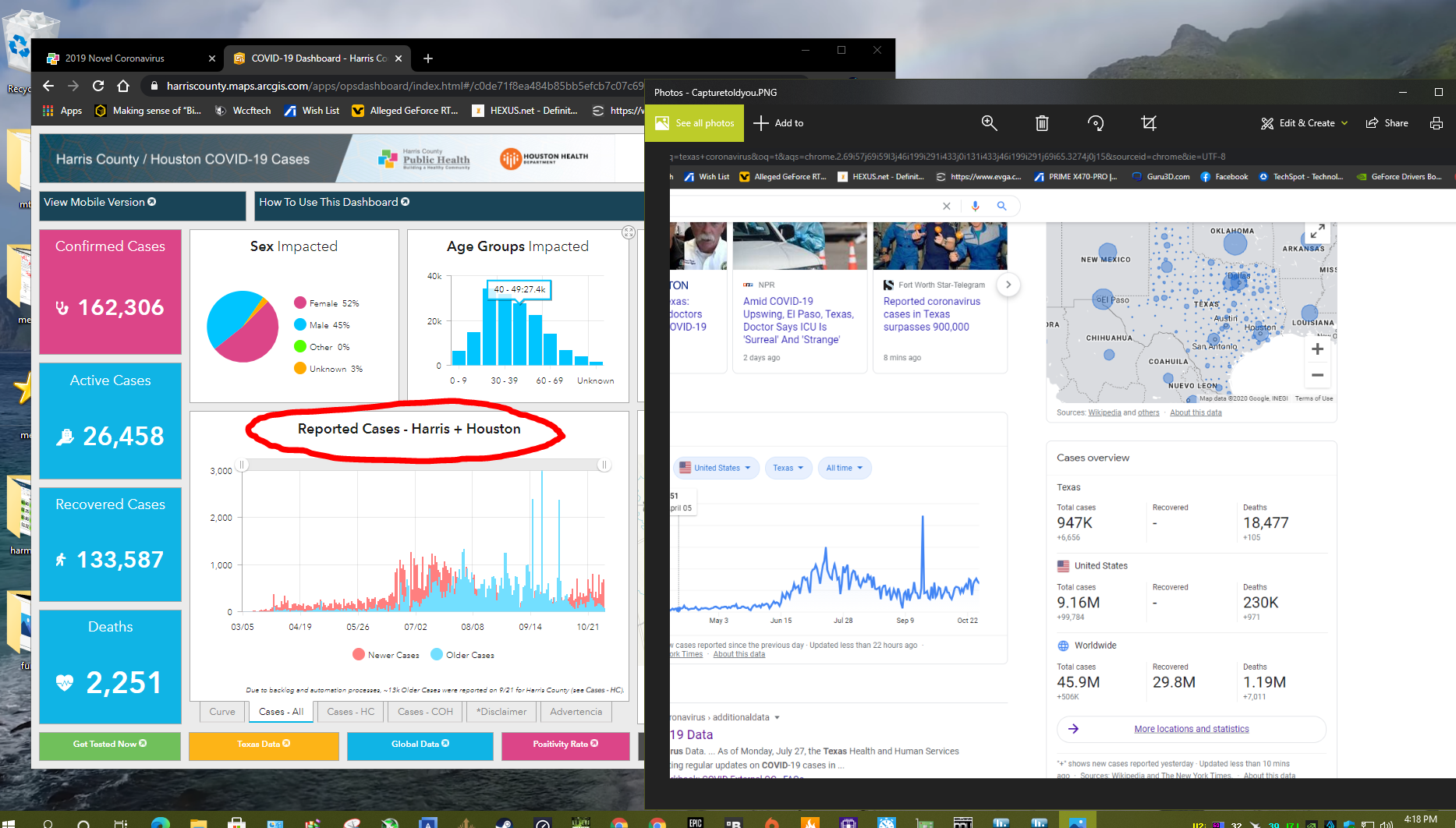This screenshot has height=828, width=1456.
Task: Toggle Female slice in Sex Impacted legend
Action: pos(327,303)
